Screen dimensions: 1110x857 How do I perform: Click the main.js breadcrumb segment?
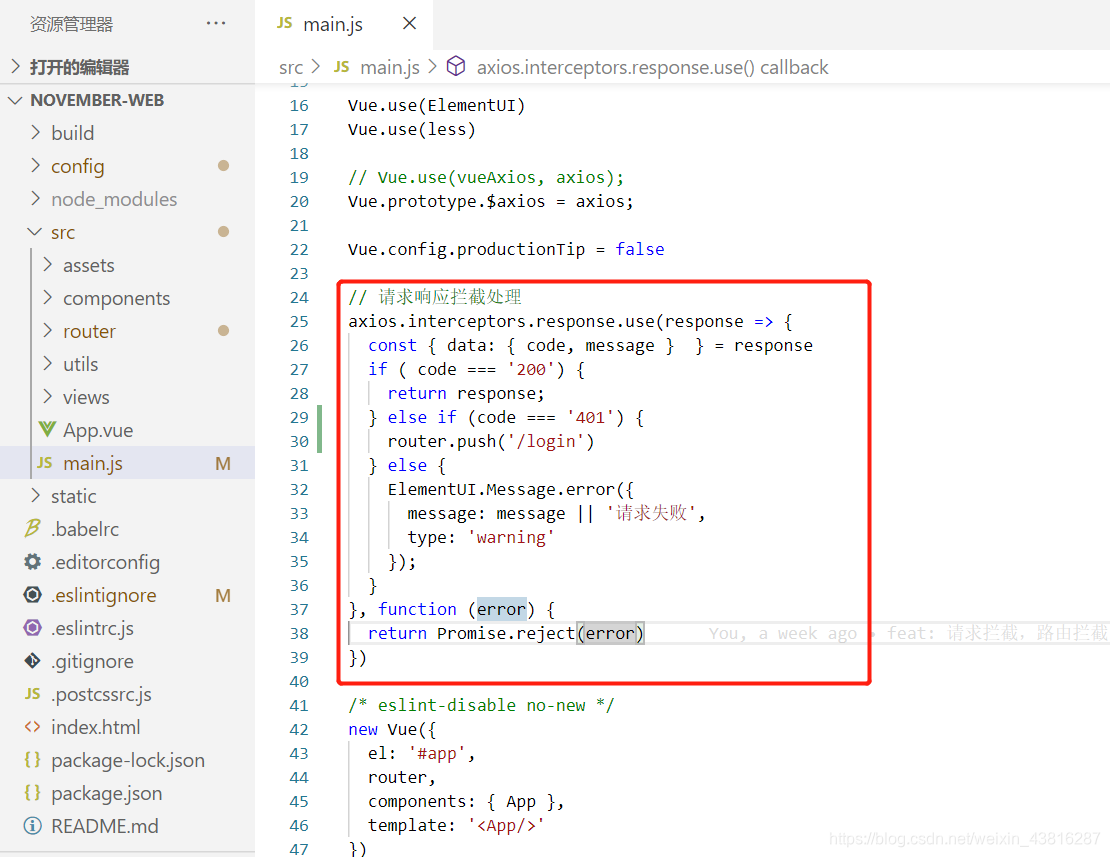389,67
